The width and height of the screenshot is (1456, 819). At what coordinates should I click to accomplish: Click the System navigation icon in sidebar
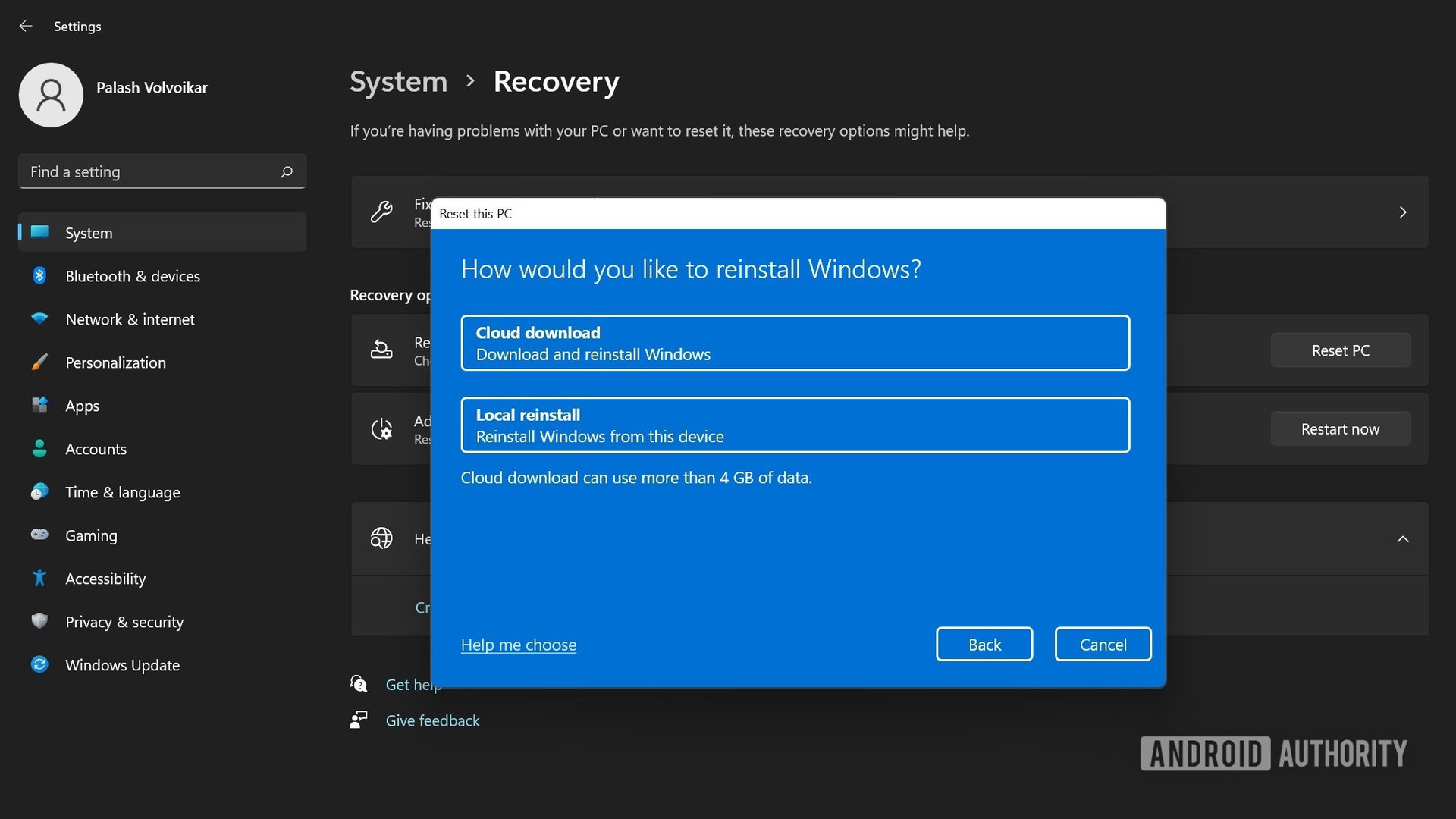pos(39,232)
